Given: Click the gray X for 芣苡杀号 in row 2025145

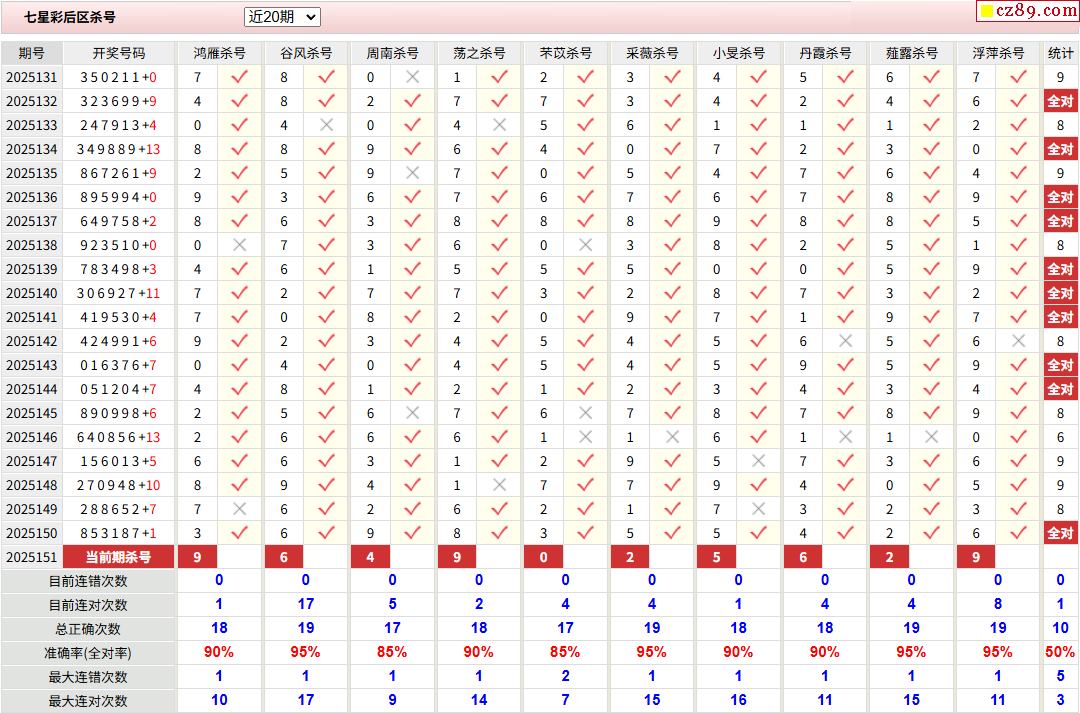Looking at the screenshot, I should click(585, 413).
